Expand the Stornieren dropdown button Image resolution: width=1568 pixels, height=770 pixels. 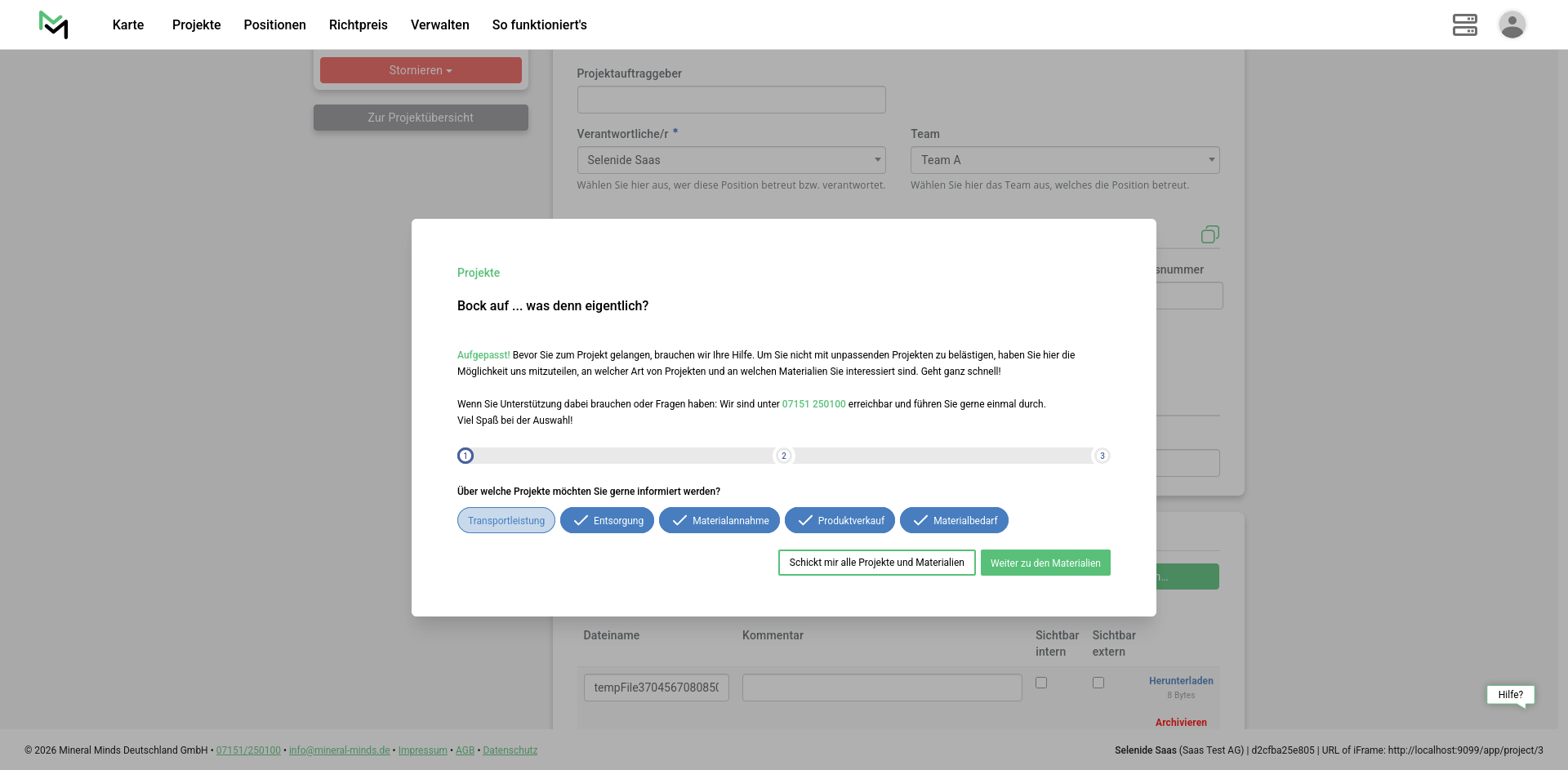coord(421,70)
